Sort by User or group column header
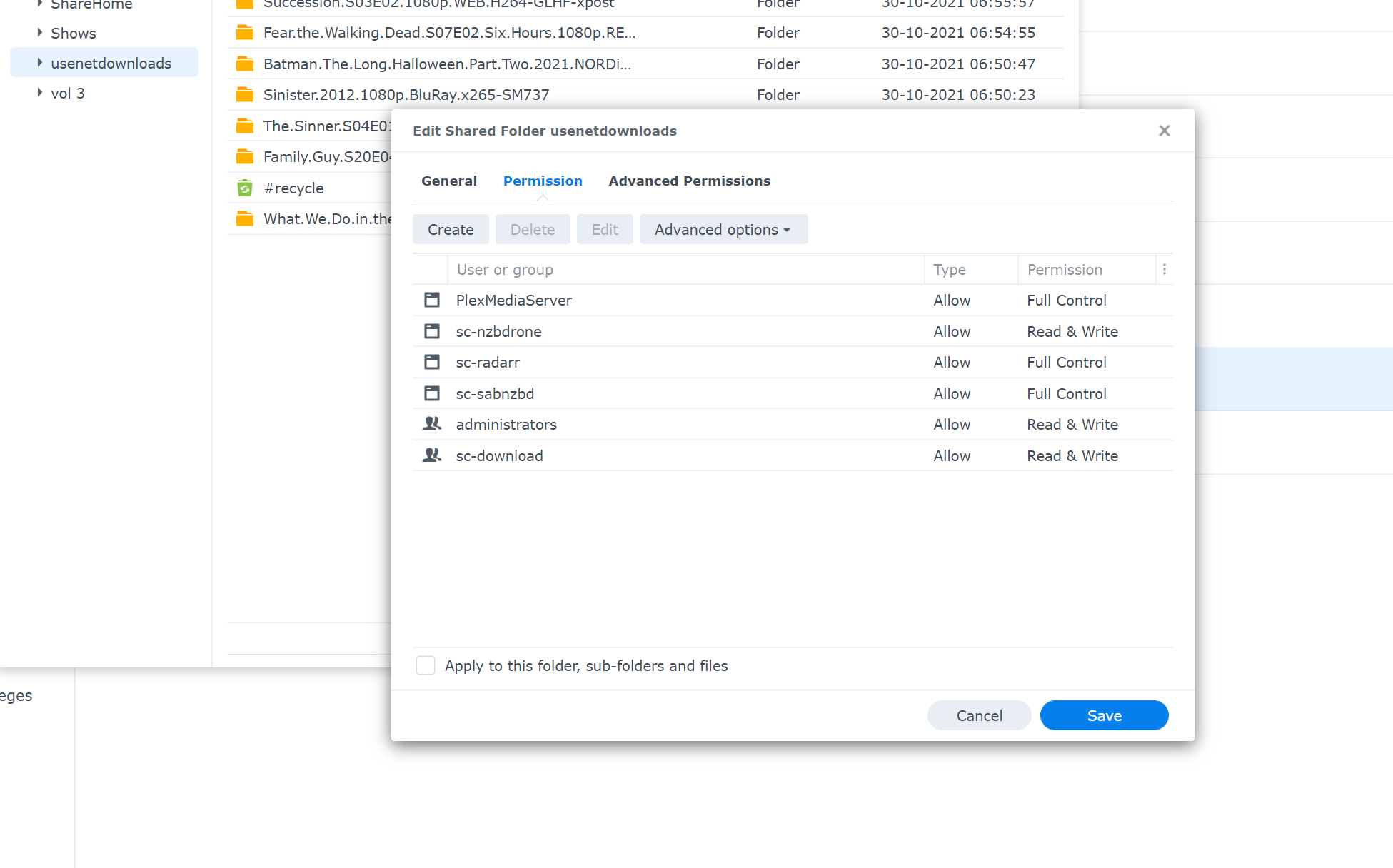 [x=505, y=270]
